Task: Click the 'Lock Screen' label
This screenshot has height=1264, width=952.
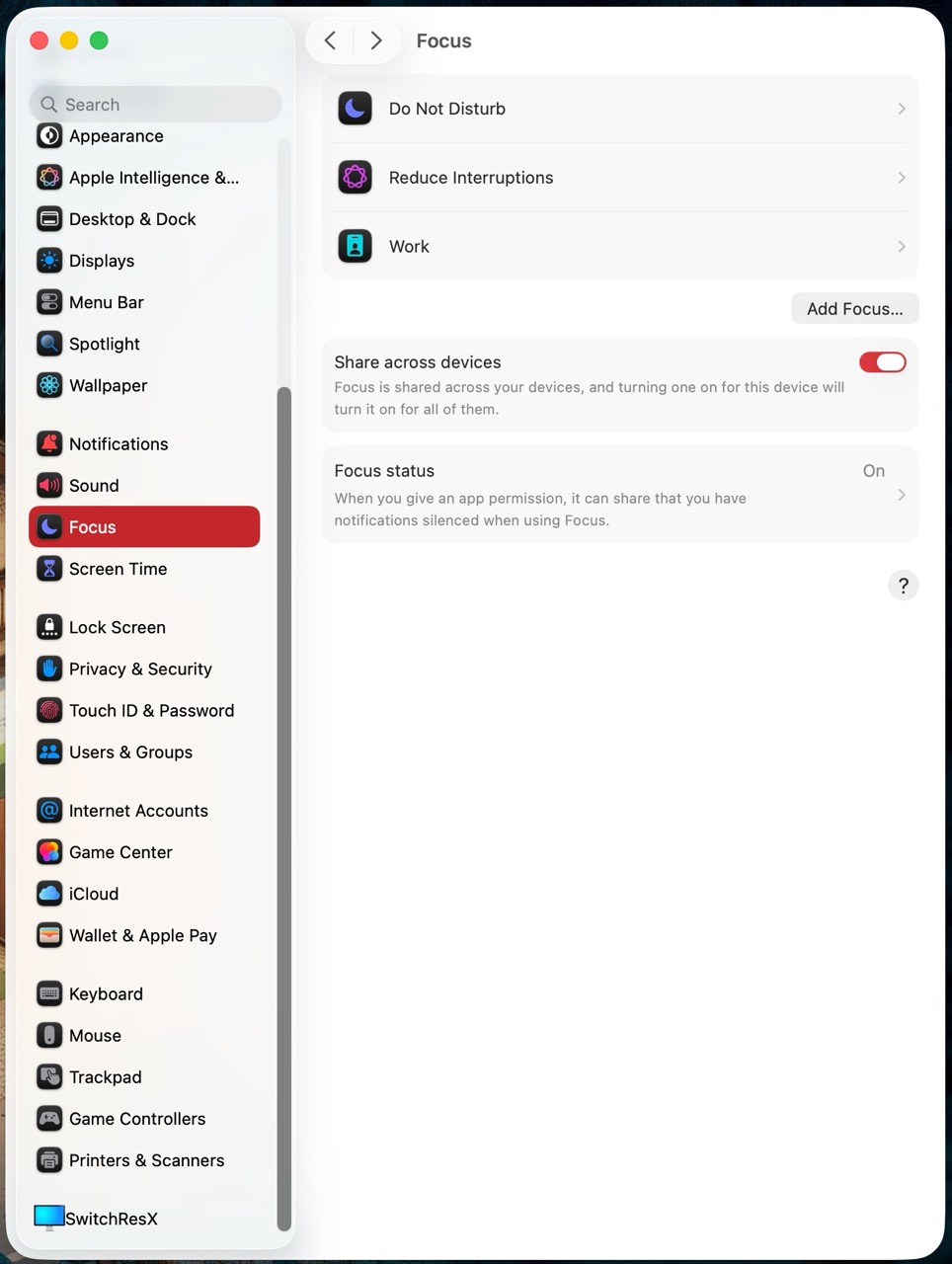Action: point(118,627)
